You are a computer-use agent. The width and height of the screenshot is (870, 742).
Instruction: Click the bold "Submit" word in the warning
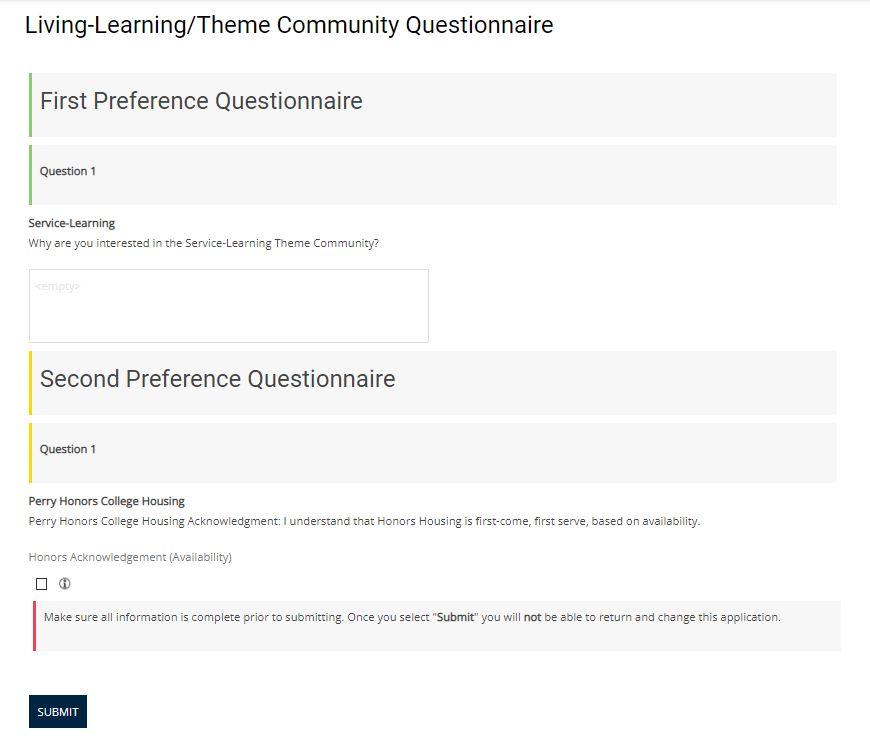(456, 618)
